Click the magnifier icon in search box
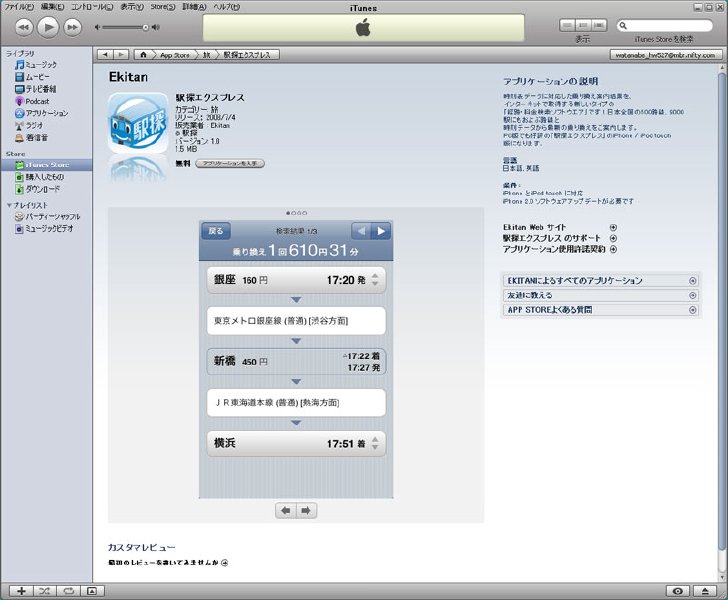The height and width of the screenshot is (600, 728). point(623,26)
